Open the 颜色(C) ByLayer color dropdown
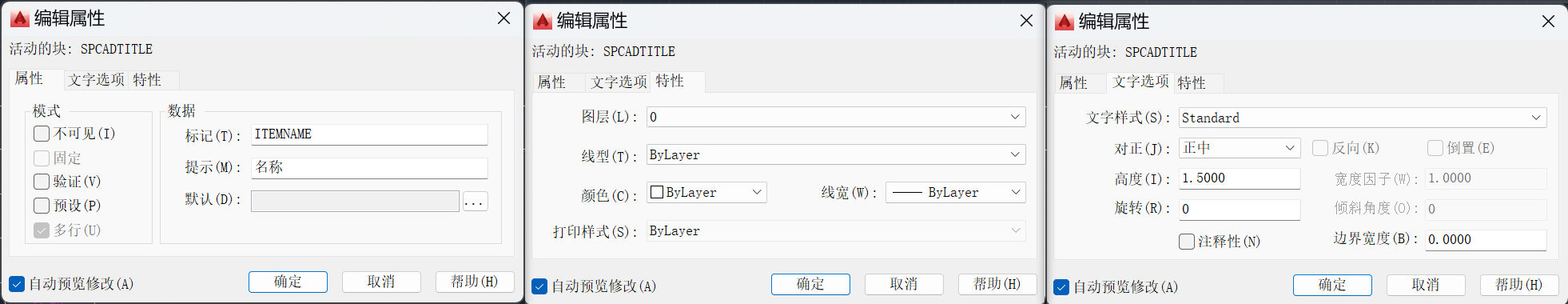The height and width of the screenshot is (304, 1568). tap(706, 192)
